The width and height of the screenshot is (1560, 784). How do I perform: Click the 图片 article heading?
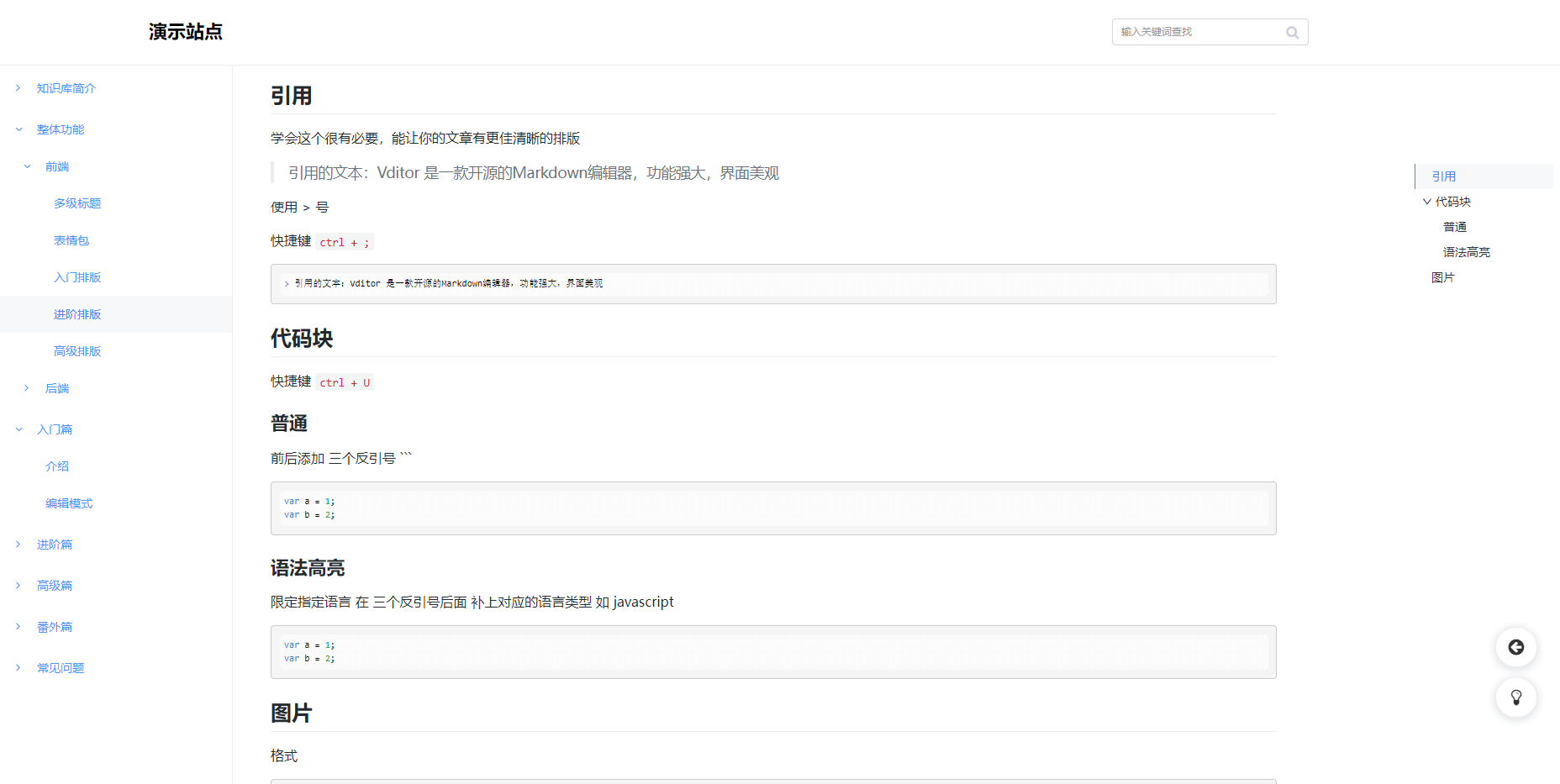pos(292,713)
